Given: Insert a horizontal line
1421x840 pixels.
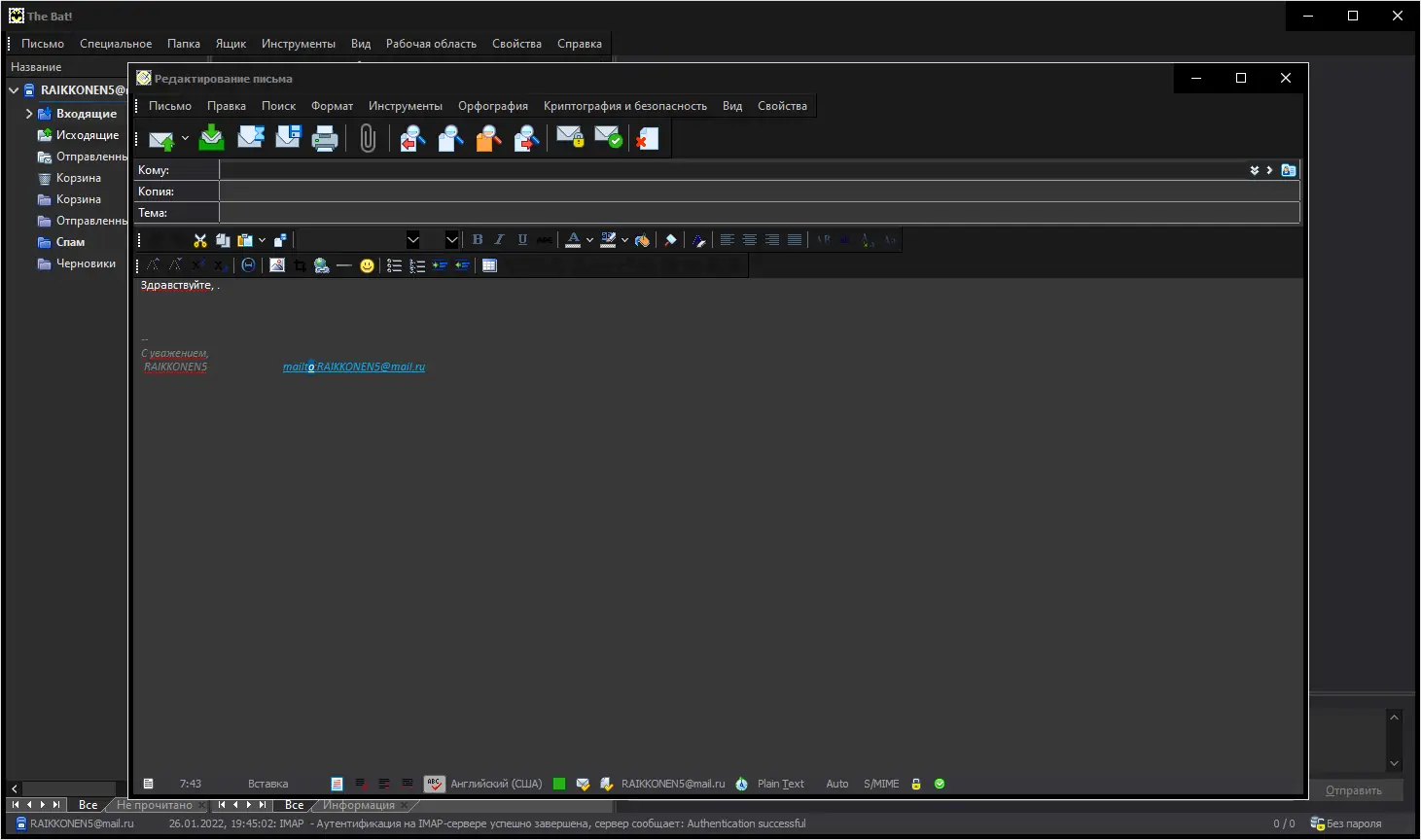Looking at the screenshot, I should coord(343,265).
